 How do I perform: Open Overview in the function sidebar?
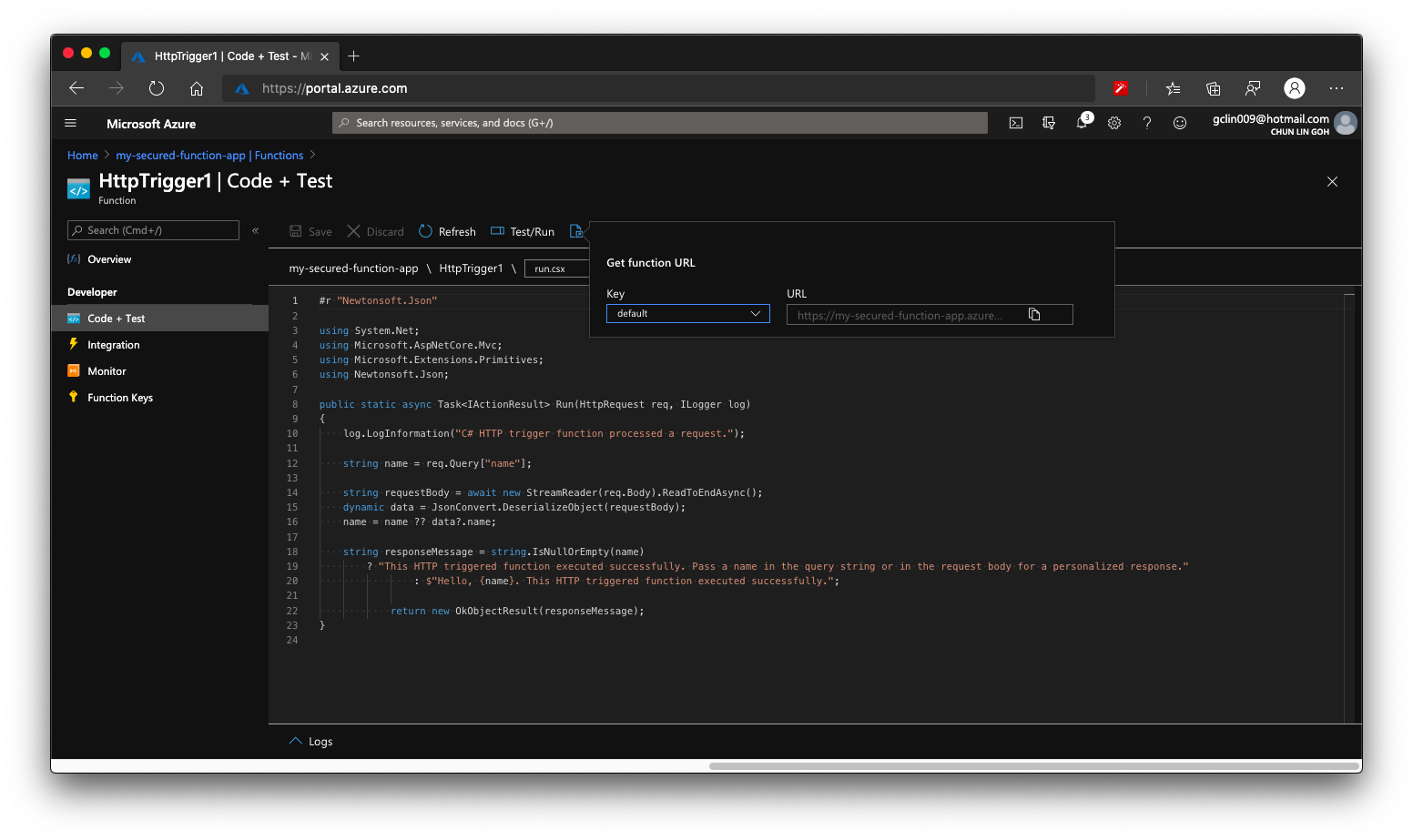pos(110,258)
